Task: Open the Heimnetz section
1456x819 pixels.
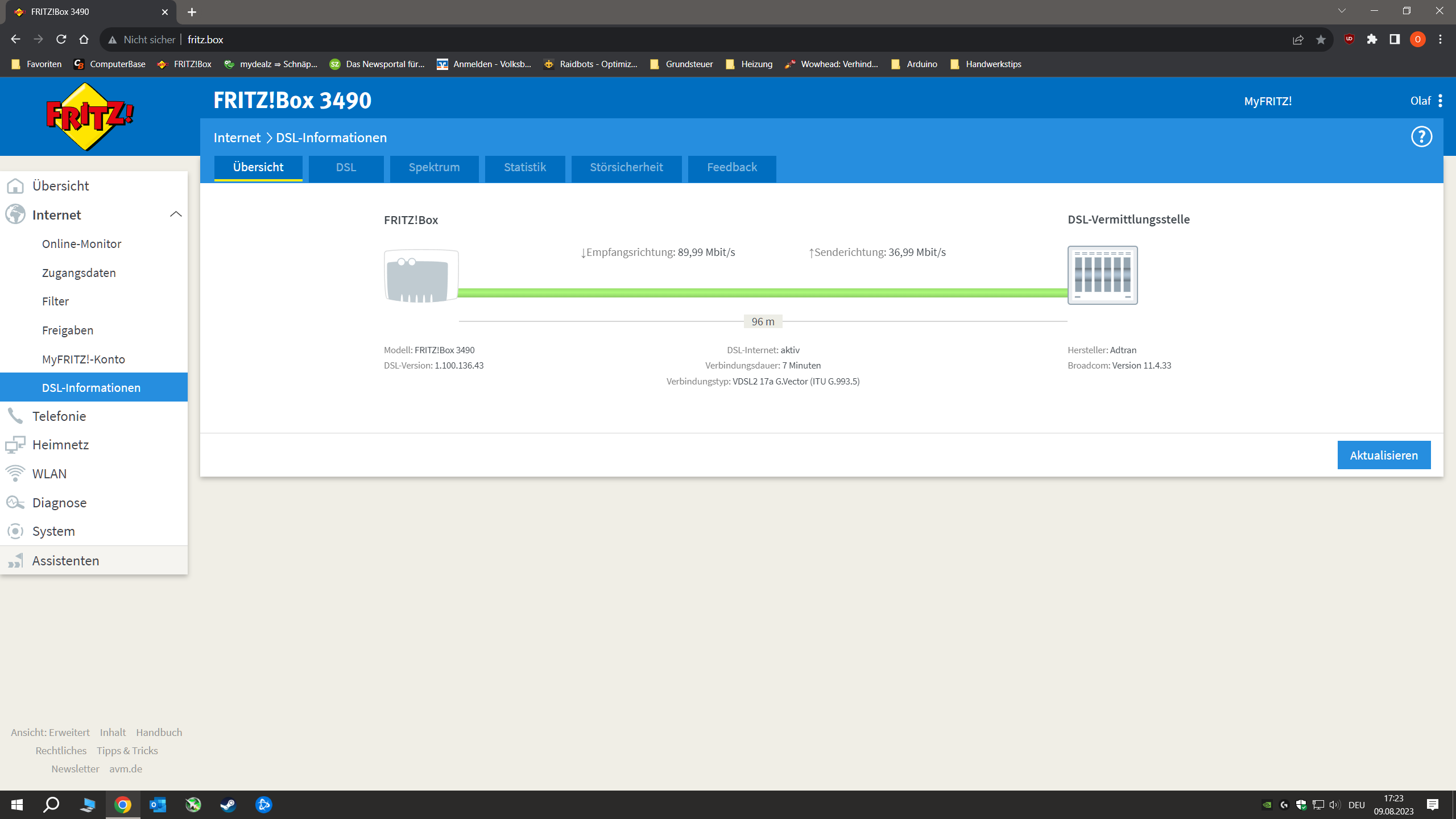Action: [x=60, y=444]
